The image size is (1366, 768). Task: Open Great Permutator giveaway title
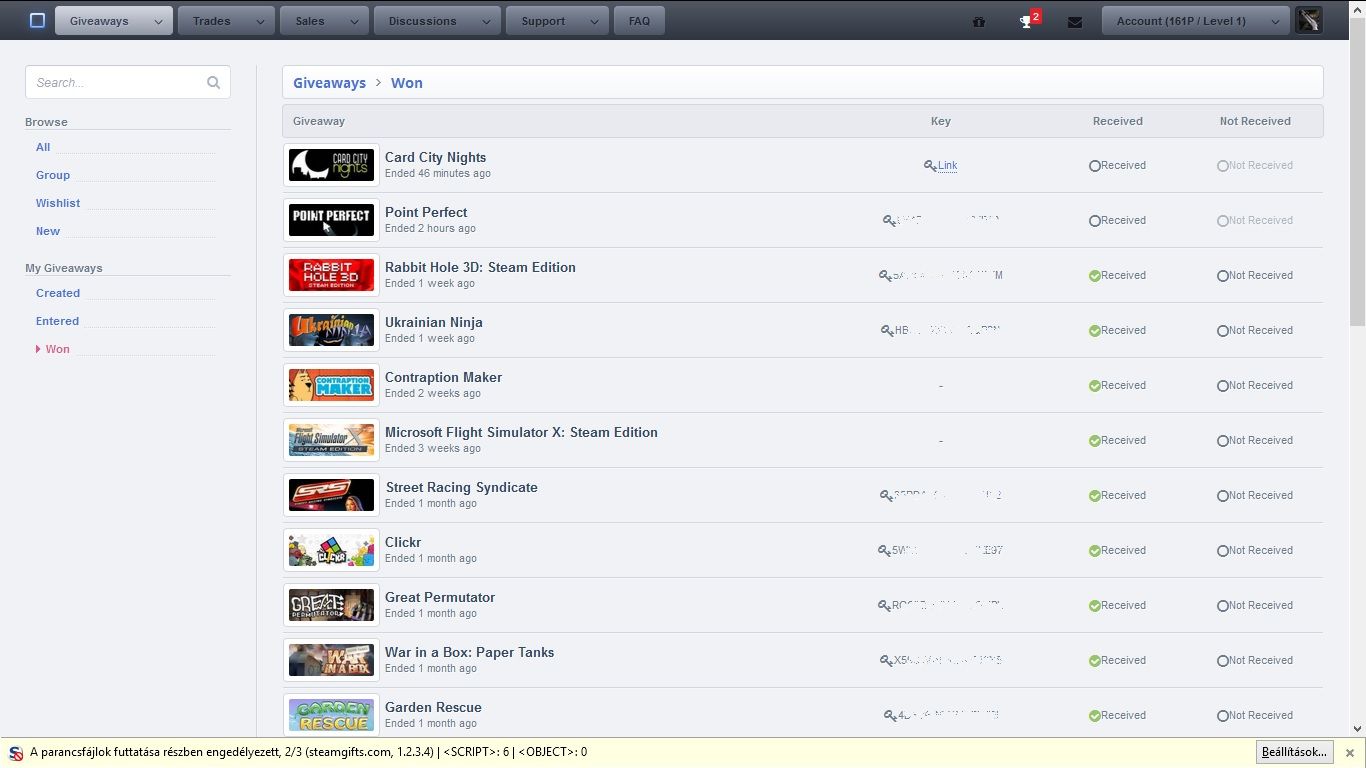pyautogui.click(x=440, y=597)
